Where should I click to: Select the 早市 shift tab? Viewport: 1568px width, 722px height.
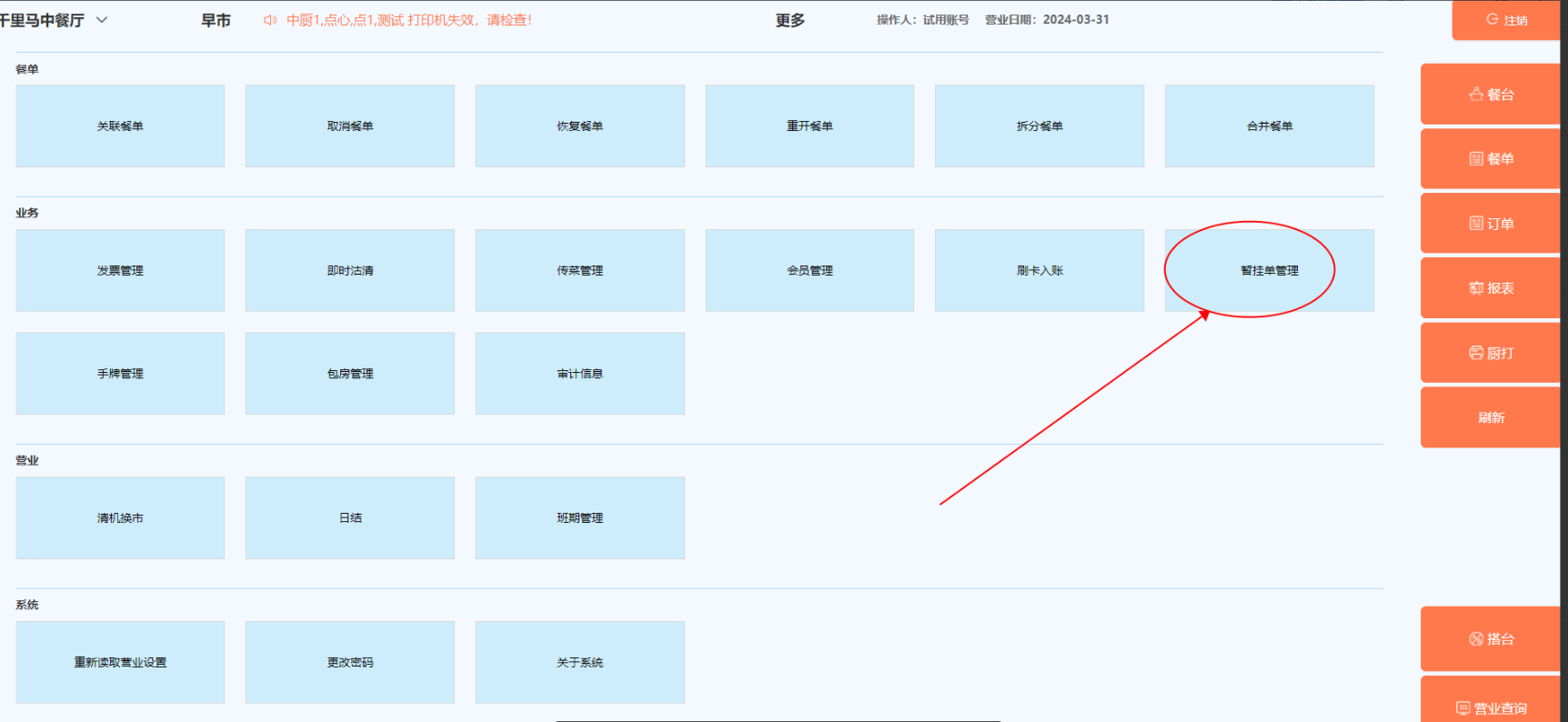216,20
